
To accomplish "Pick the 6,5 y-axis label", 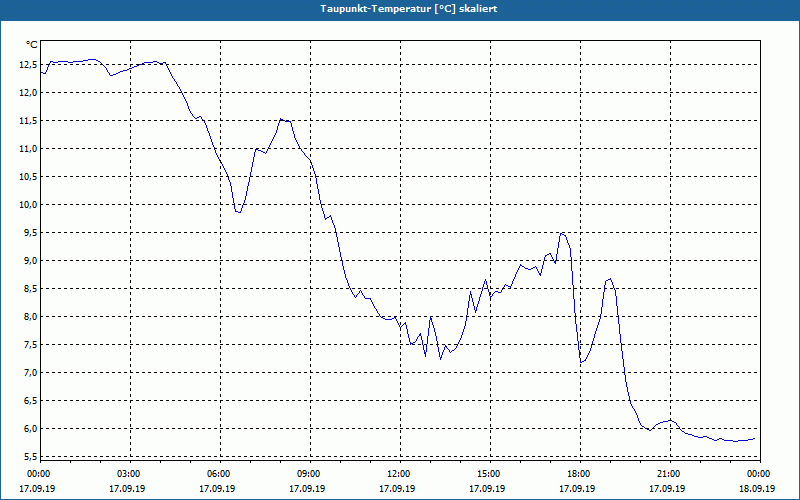I will click(31, 401).
